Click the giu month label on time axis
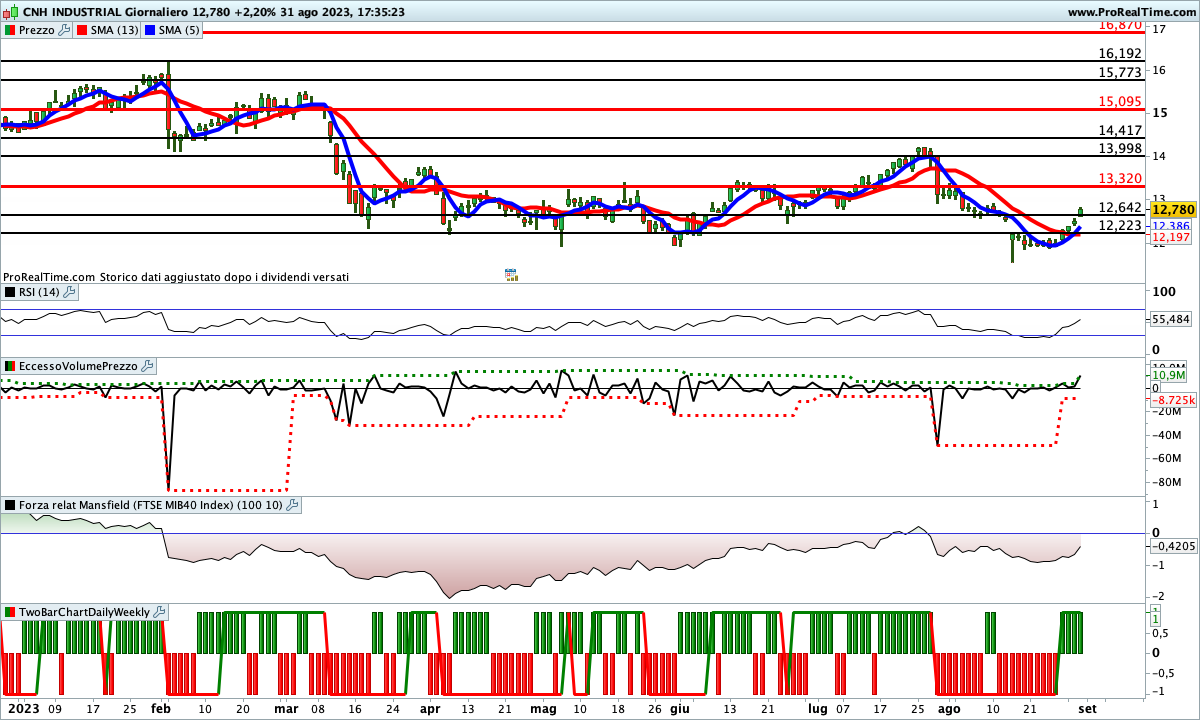Image resolution: width=1200 pixels, height=720 pixels. coord(679,708)
